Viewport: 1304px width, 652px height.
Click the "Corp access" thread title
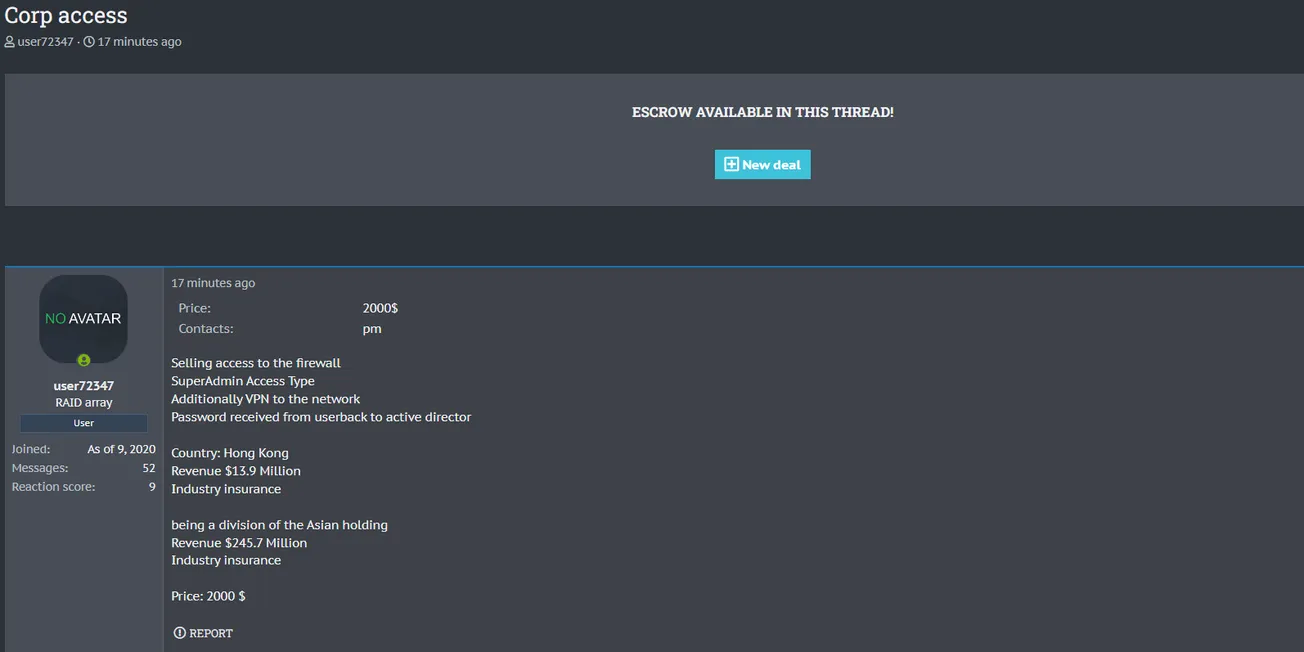[66, 16]
